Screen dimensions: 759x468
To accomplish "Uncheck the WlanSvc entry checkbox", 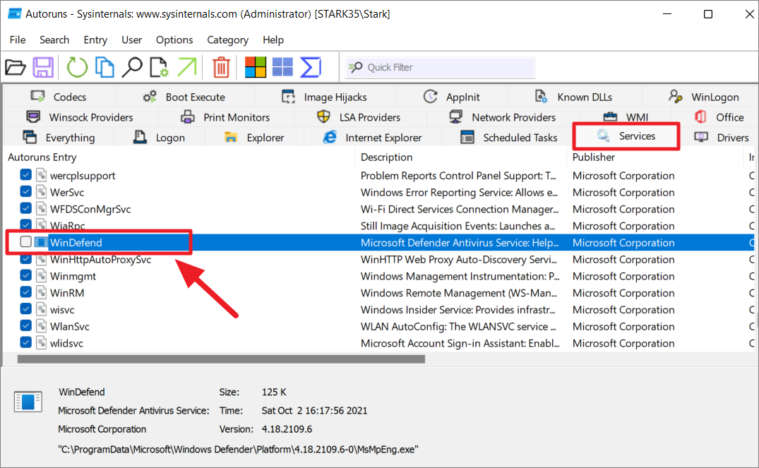I will click(x=26, y=326).
